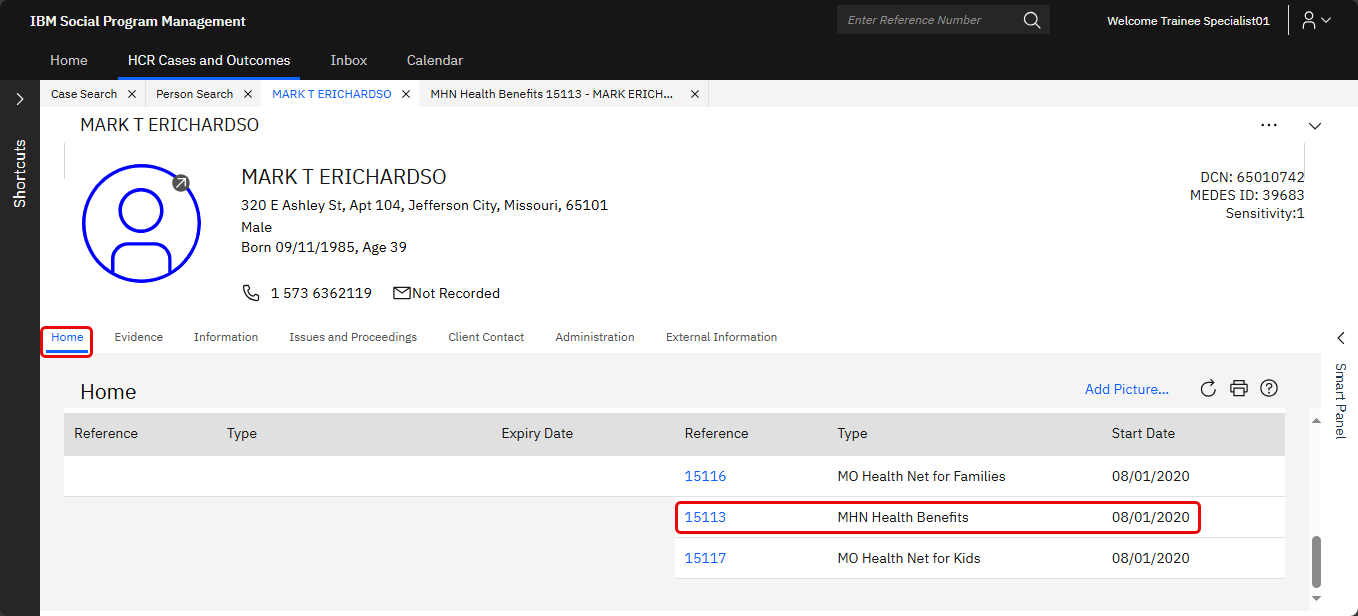Viewport: 1358px width, 616px height.
Task: Open the page actions ellipsis menu
Action: 1269,125
